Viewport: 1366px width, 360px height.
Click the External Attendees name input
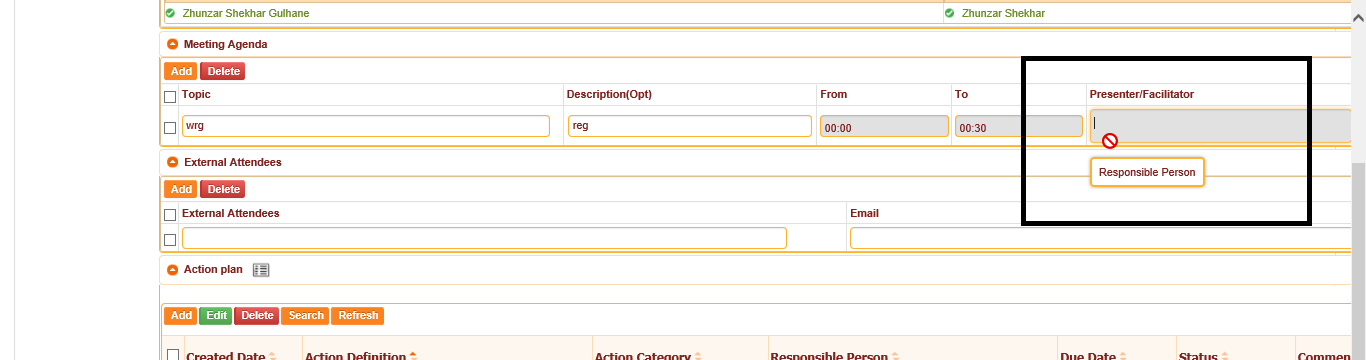pos(484,238)
